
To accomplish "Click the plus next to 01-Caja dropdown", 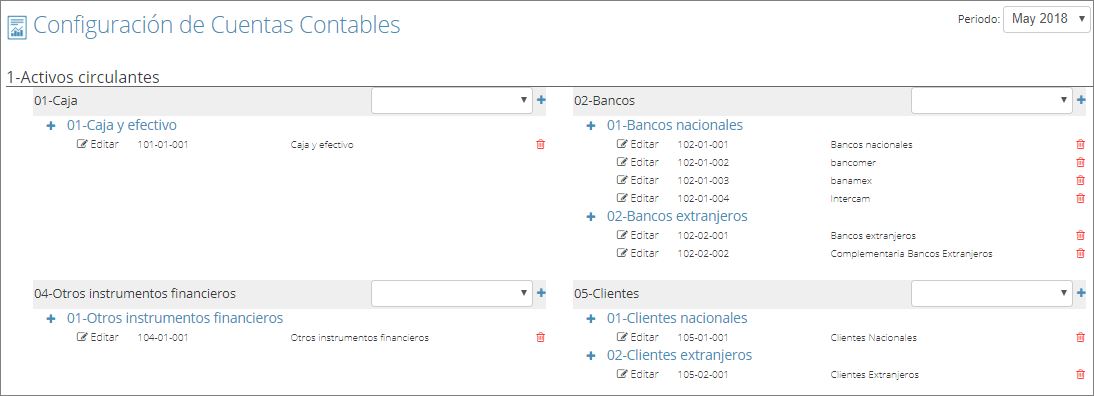I will 541,100.
